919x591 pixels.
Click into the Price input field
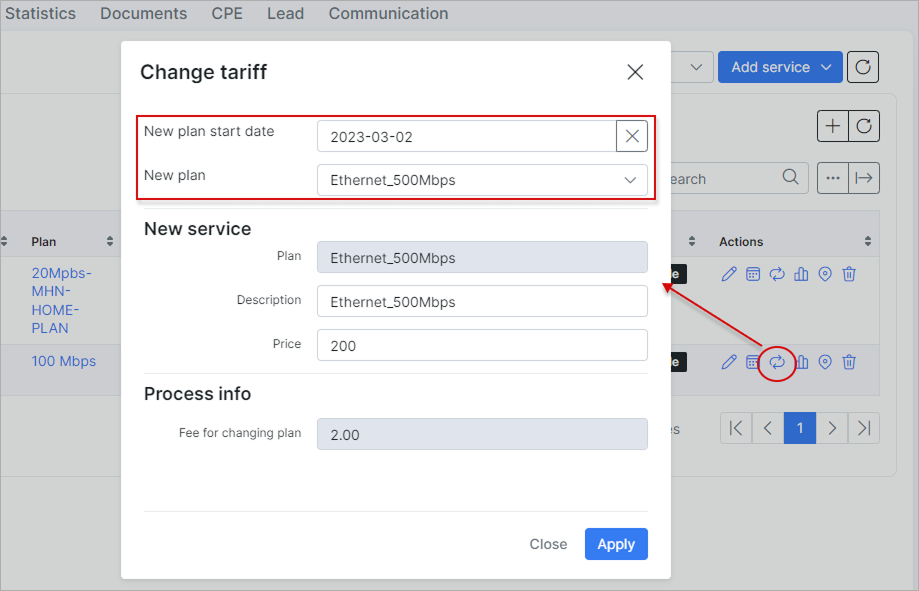pos(482,345)
